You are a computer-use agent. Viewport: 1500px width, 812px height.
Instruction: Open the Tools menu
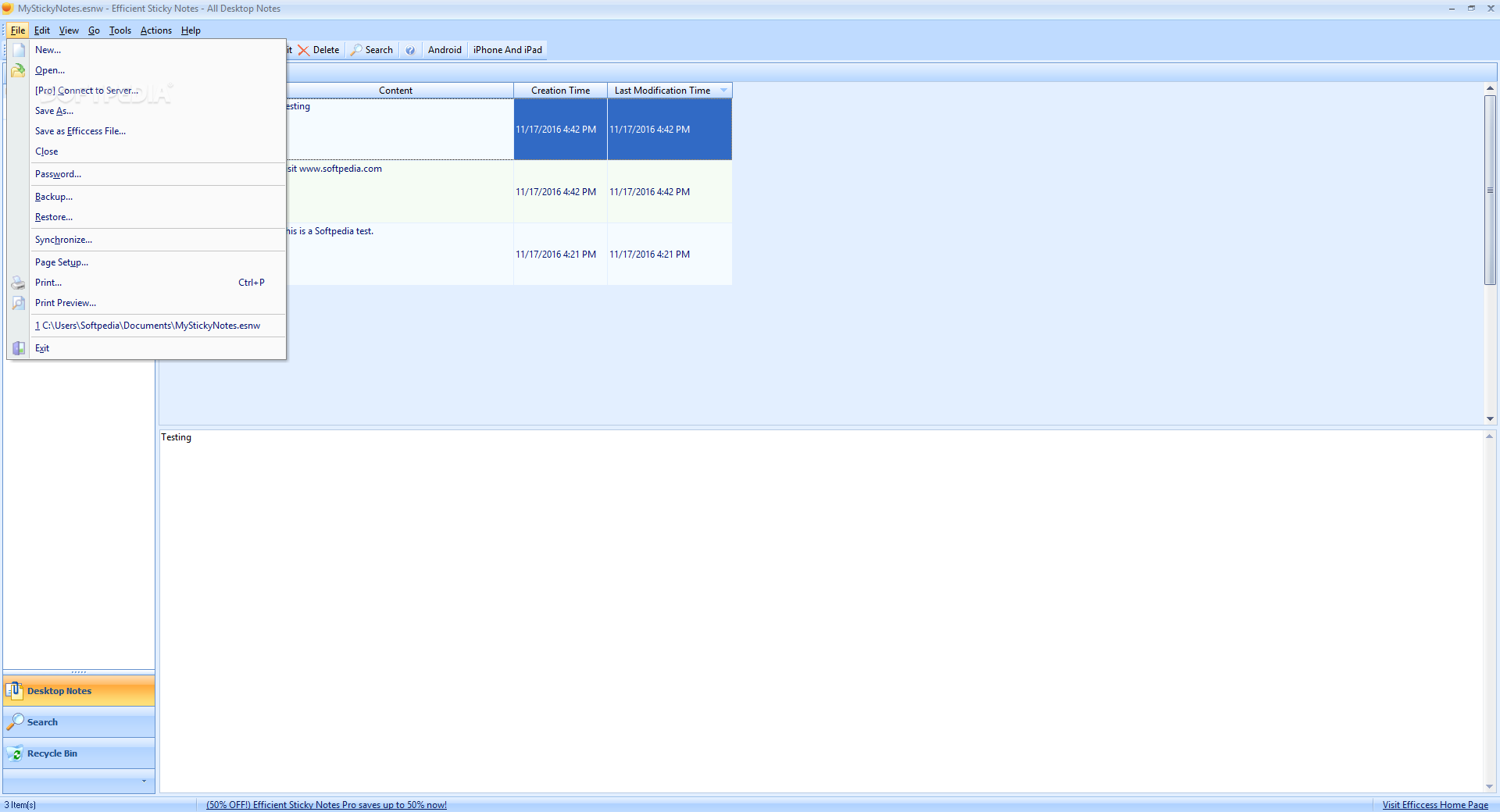click(x=120, y=30)
